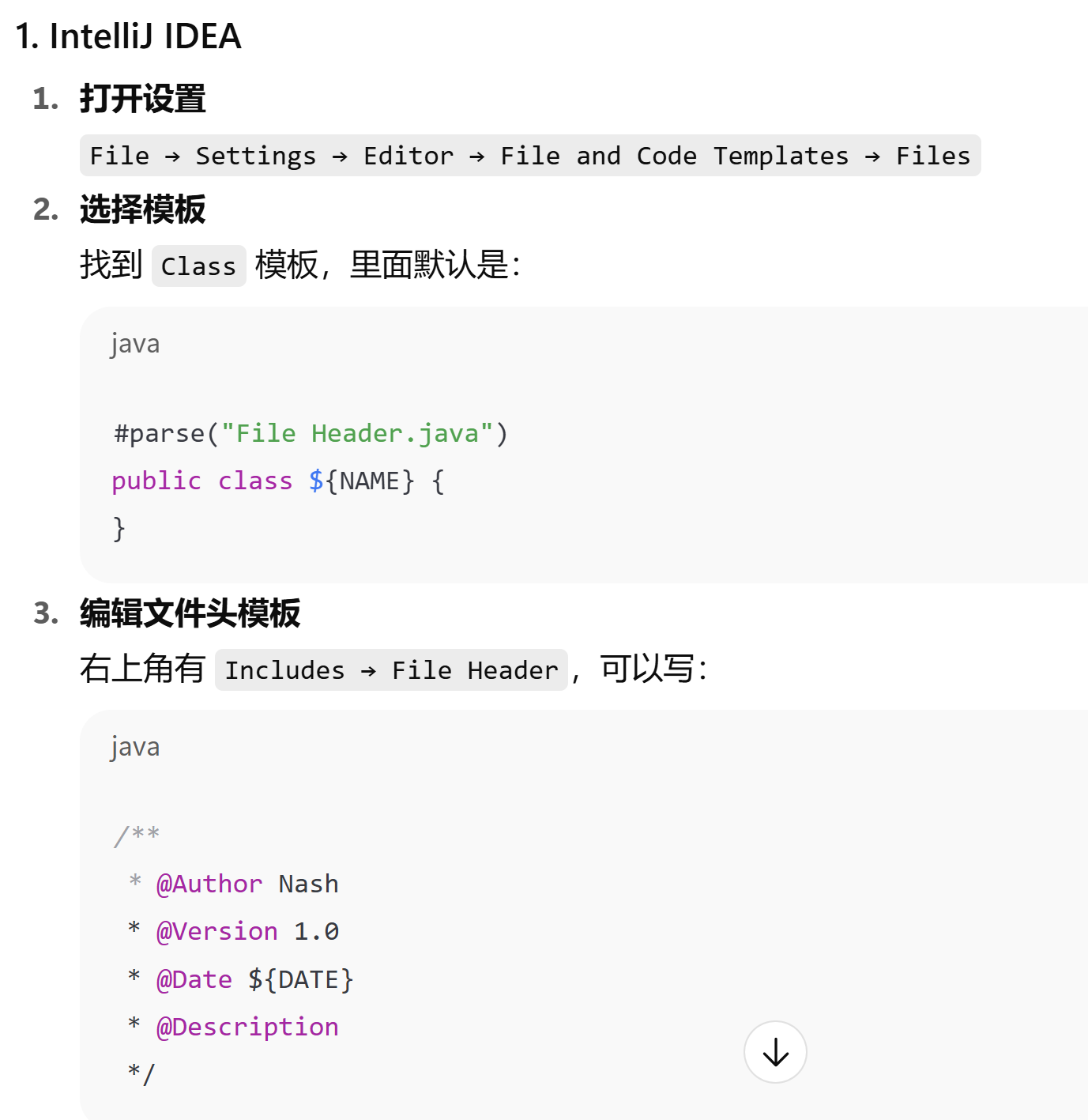Click the scroll-to-bottom arrow button
Image resolution: width=1088 pixels, height=1120 pixels.
coord(775,1052)
